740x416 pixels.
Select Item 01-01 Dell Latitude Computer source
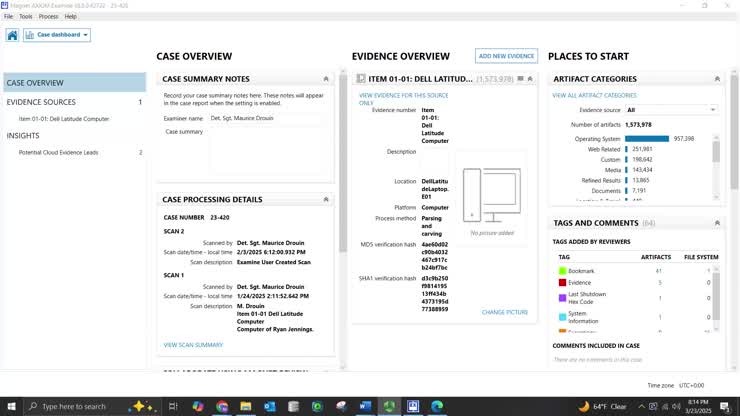[x=64, y=119]
